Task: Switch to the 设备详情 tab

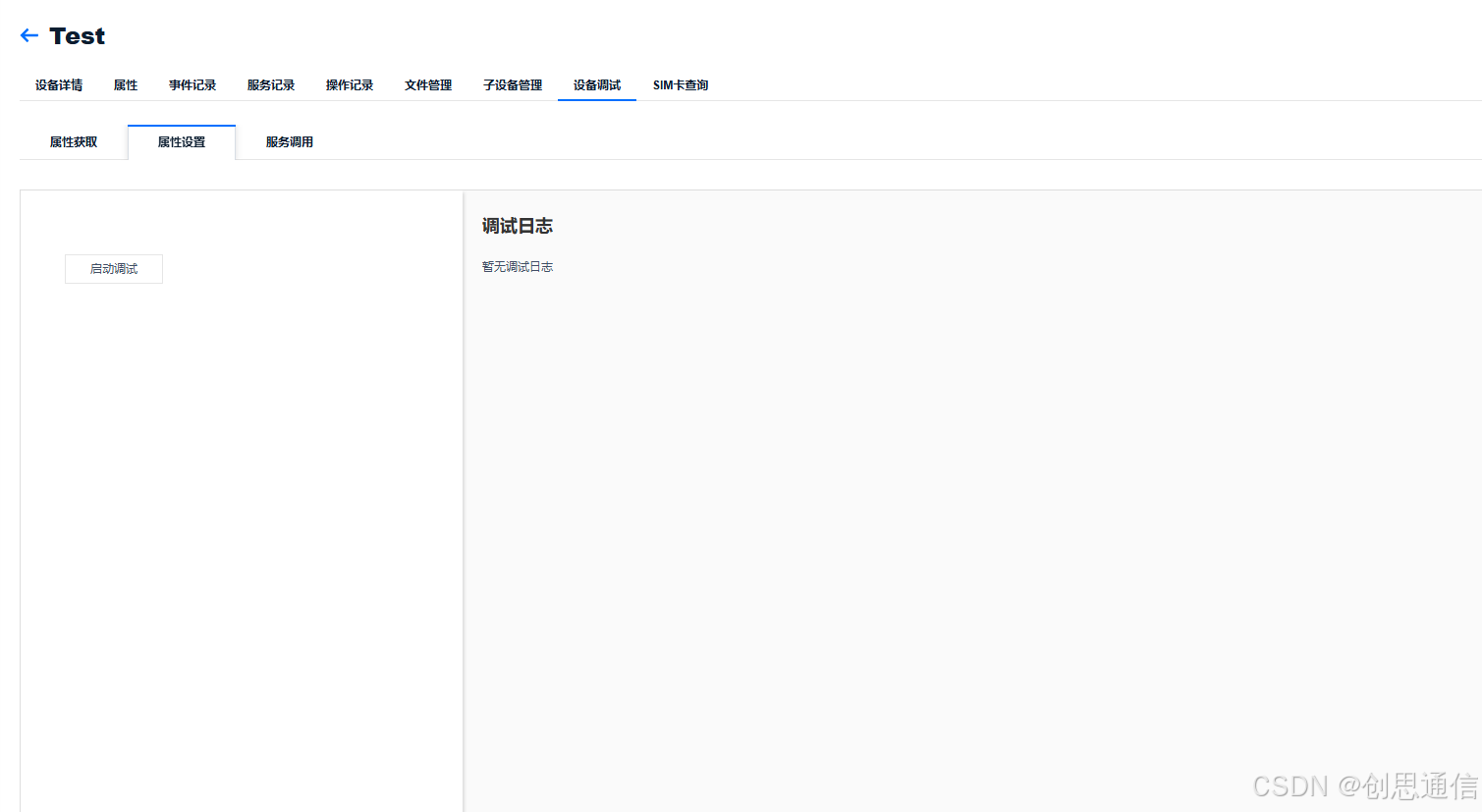Action: (x=57, y=85)
